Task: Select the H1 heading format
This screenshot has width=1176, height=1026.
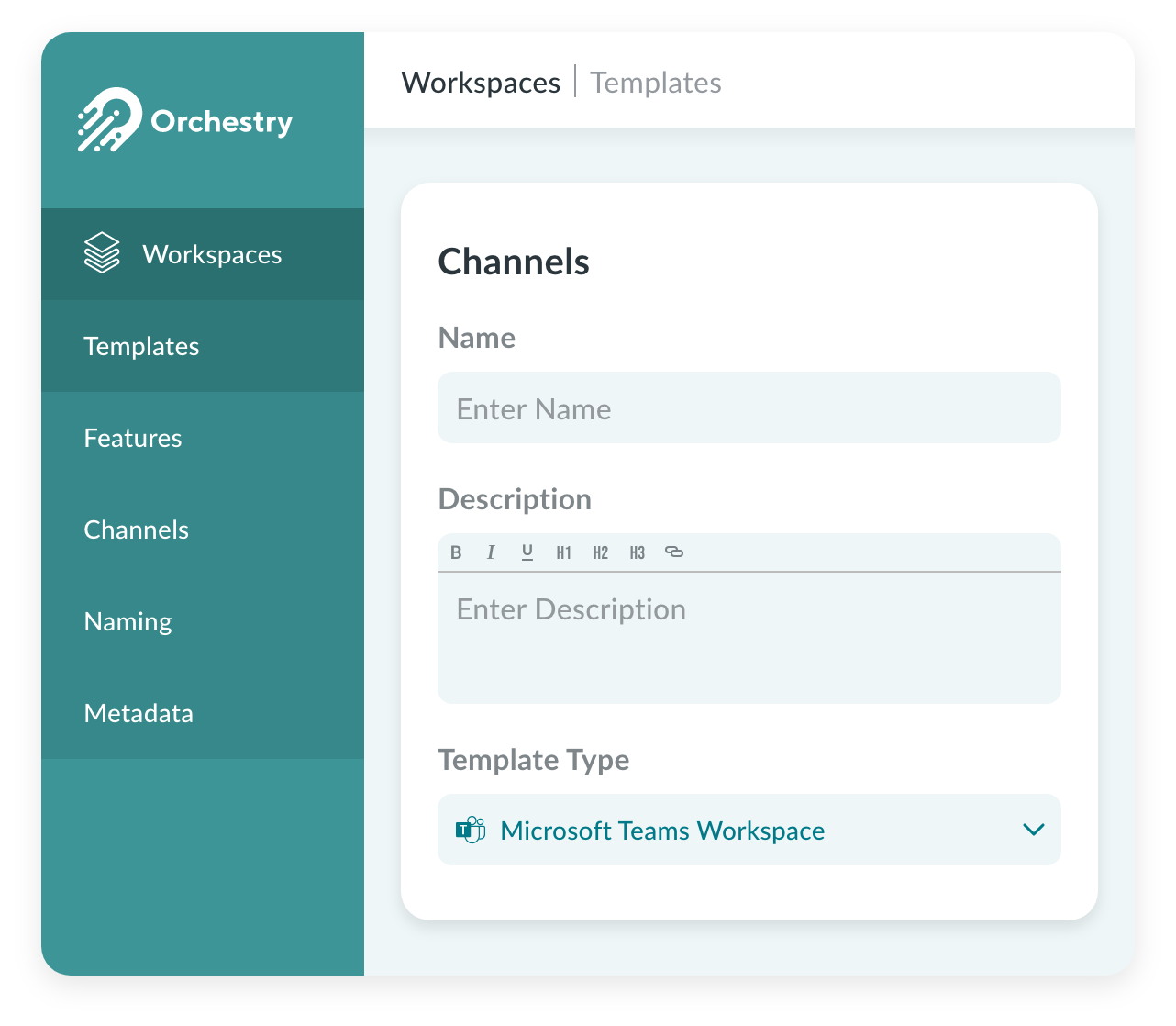Action: [563, 552]
